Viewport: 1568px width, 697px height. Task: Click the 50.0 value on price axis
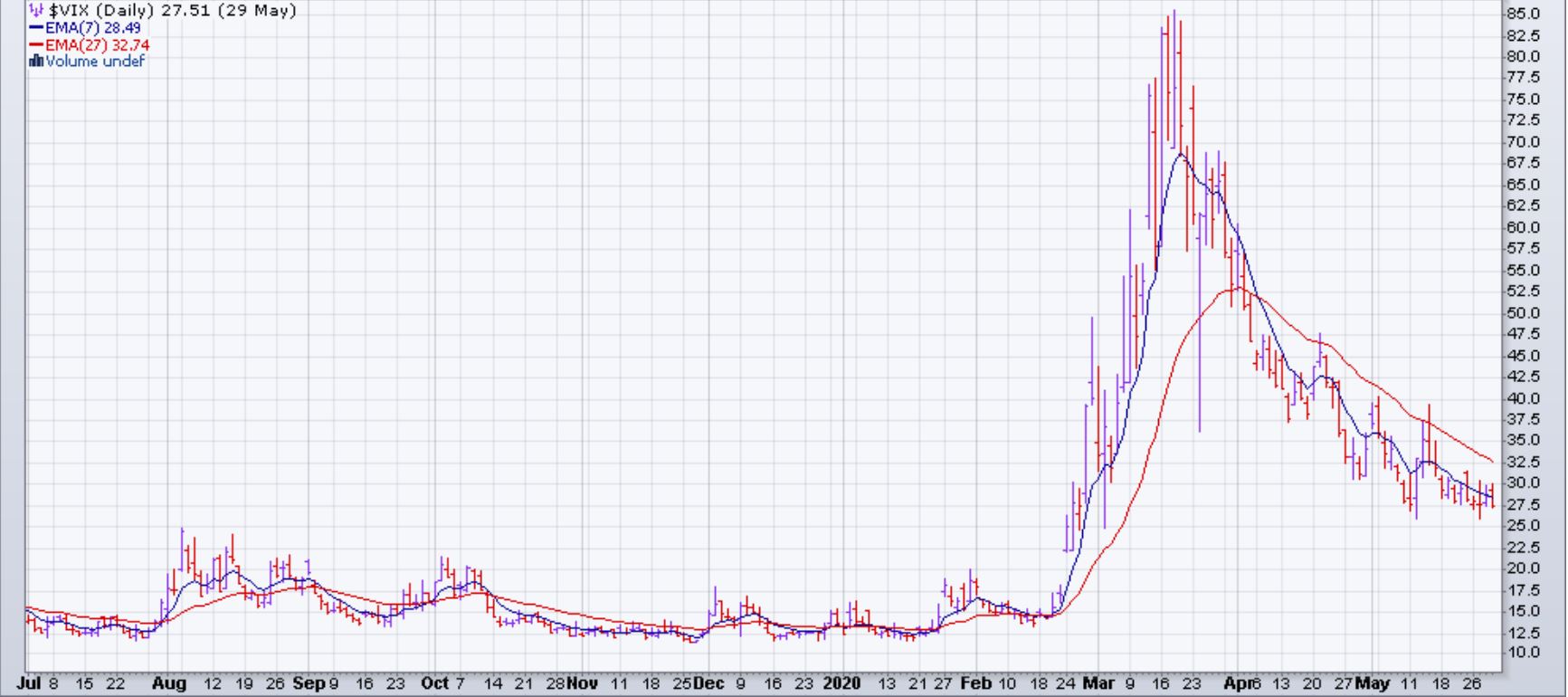click(1522, 312)
